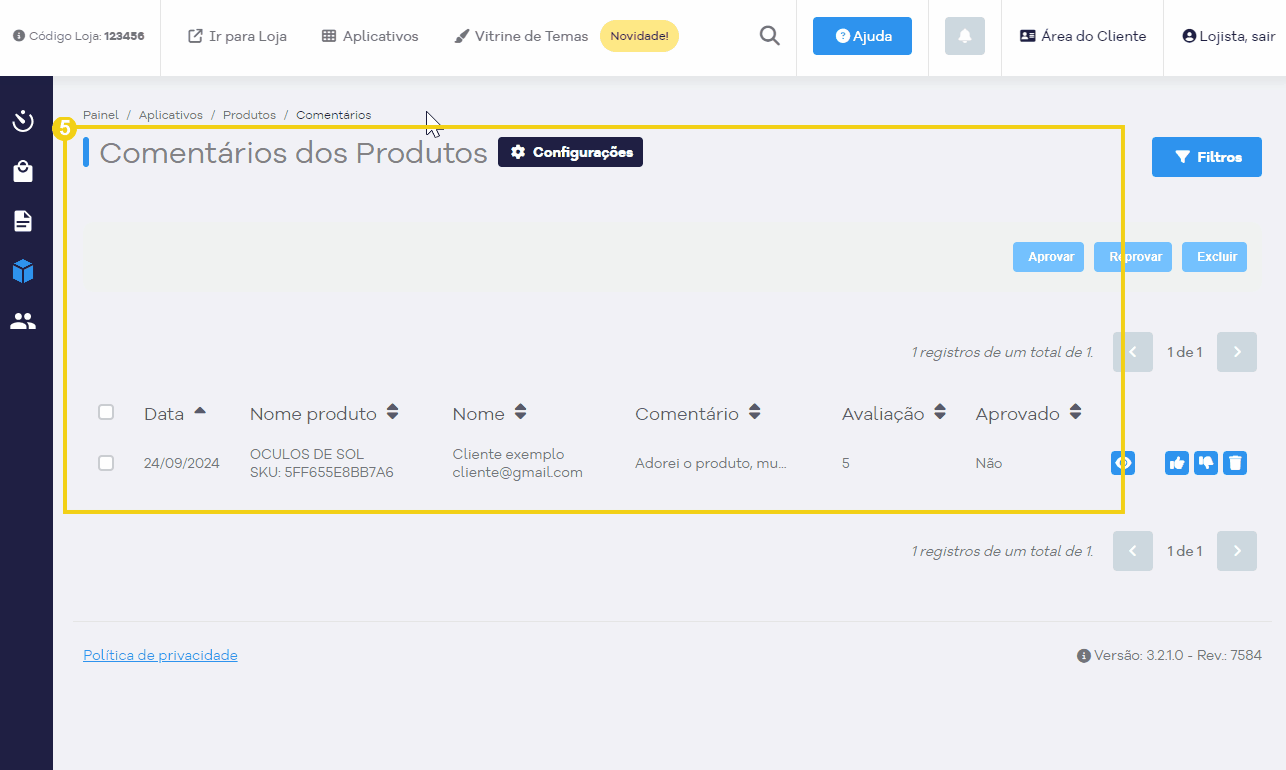
Task: Open the document page sidebar icon
Action: (23, 221)
